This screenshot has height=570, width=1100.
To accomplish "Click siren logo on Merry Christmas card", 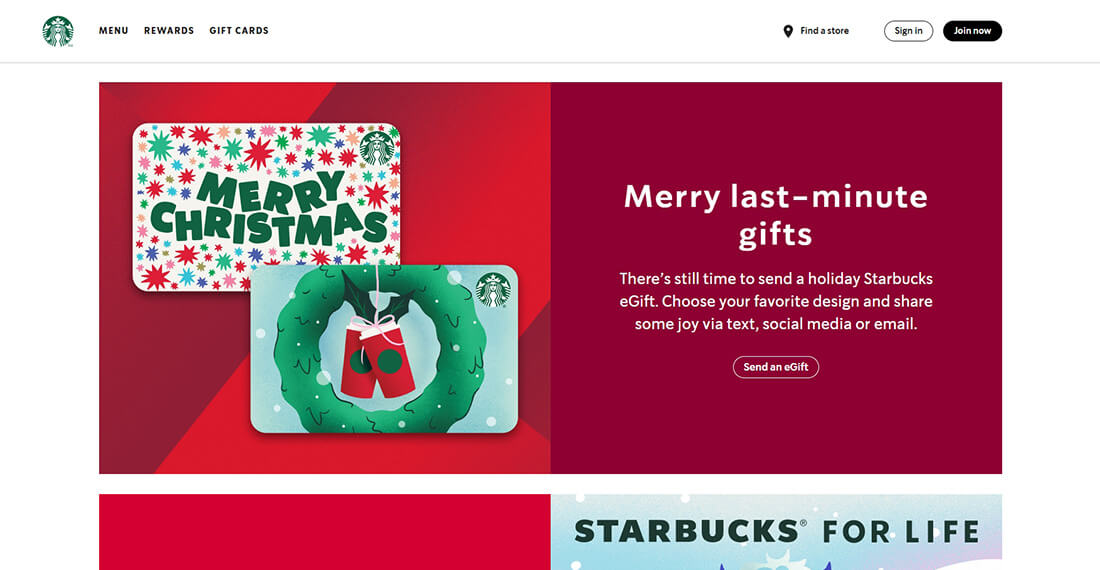I will tap(377, 147).
